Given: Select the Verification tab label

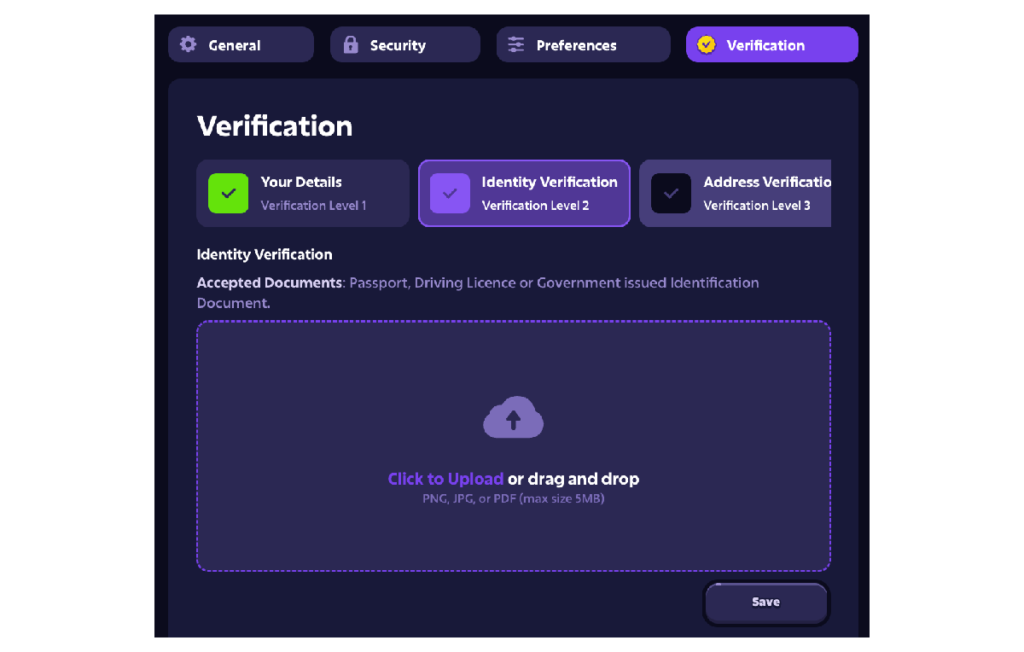Looking at the screenshot, I should (x=765, y=45).
